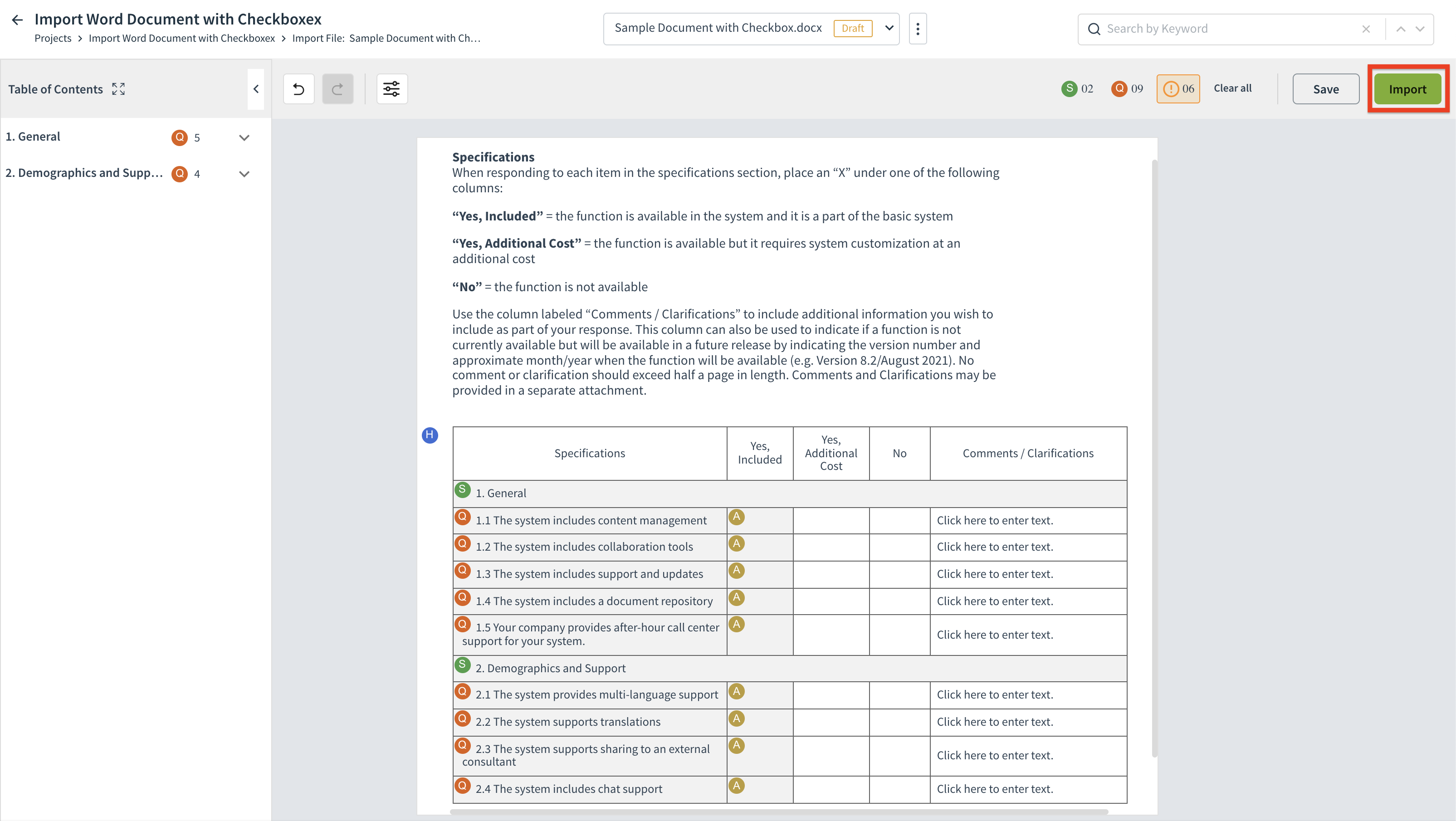Open the three-dot document options menu

coord(917,28)
